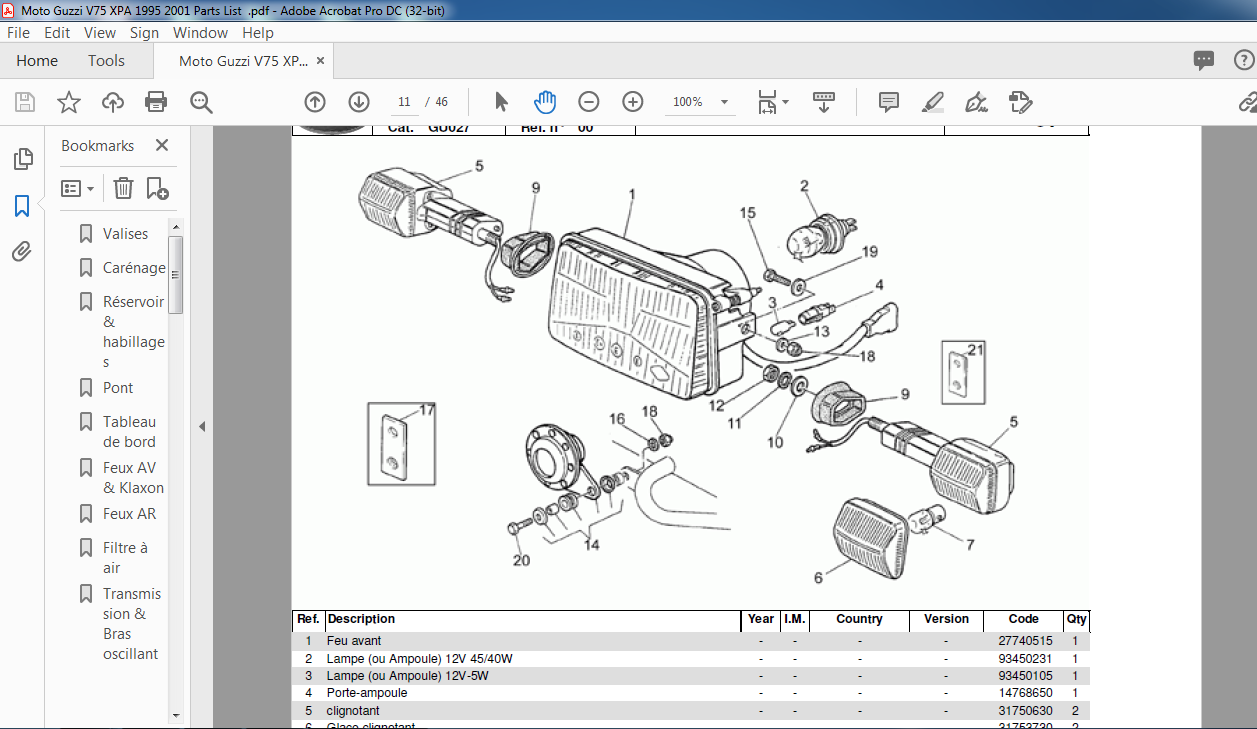The image size is (1257, 729).
Task: Jump to Tableau de bord bookmark
Action: click(x=129, y=432)
